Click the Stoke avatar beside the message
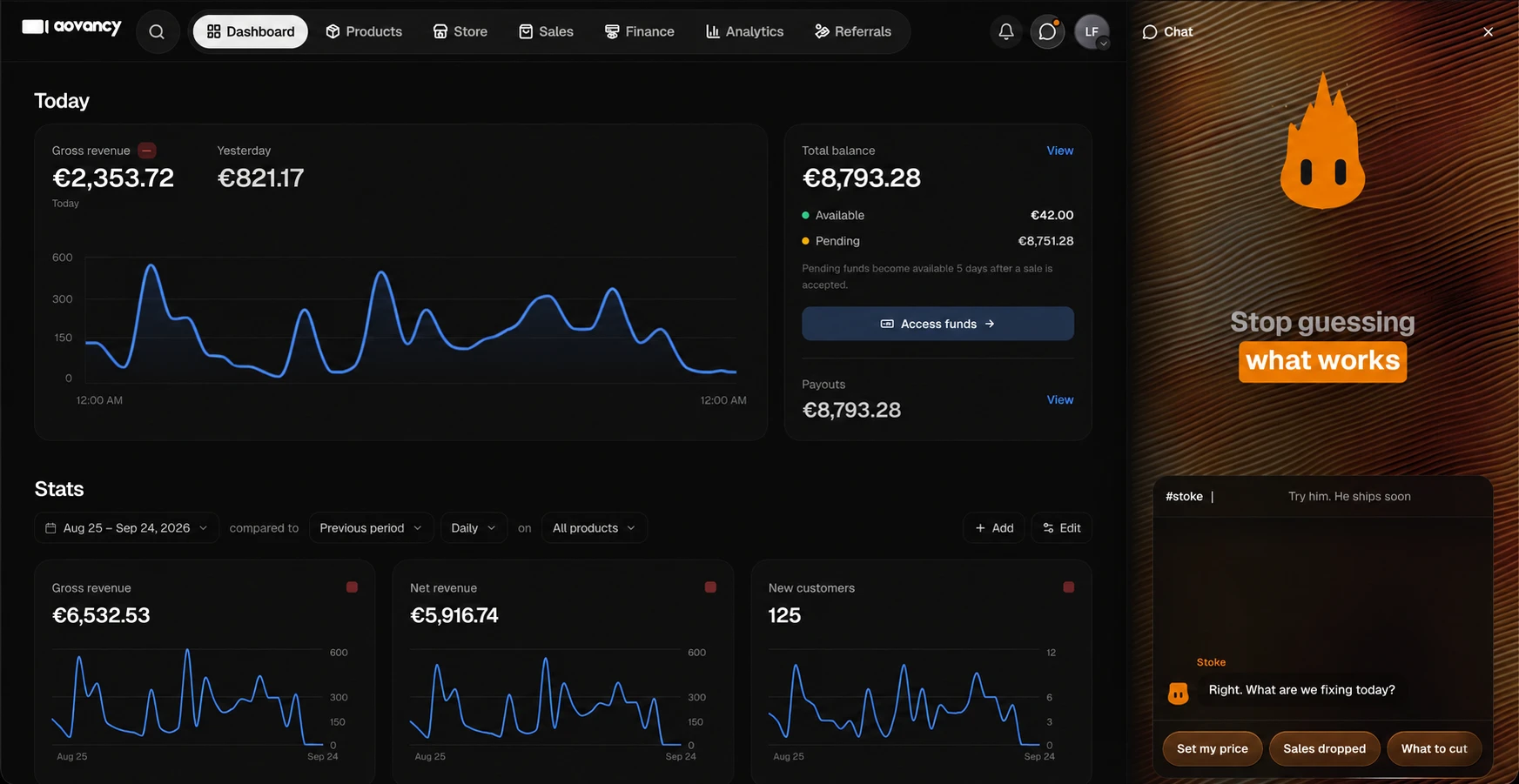This screenshot has height=784, width=1519. tap(1178, 693)
